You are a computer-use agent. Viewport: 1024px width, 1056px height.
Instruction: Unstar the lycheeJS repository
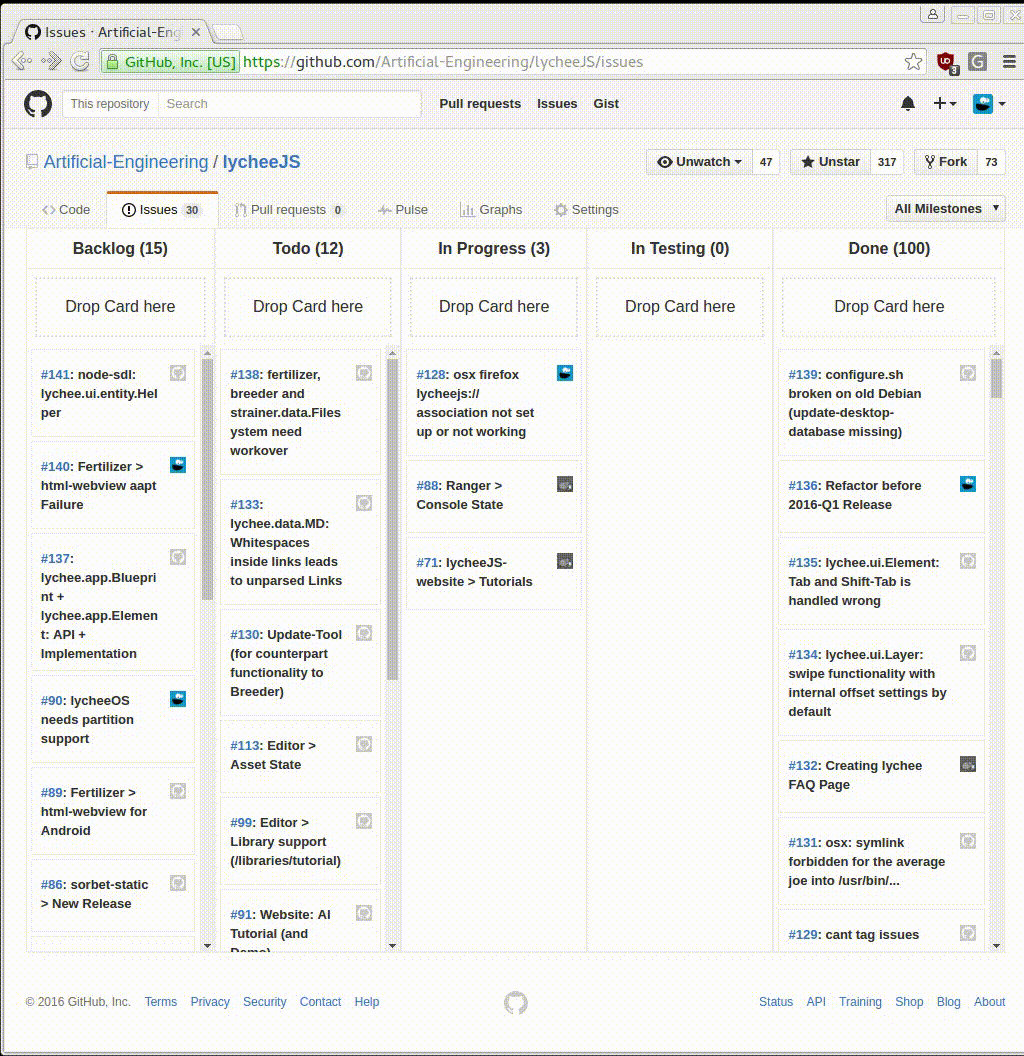[x=831, y=162]
